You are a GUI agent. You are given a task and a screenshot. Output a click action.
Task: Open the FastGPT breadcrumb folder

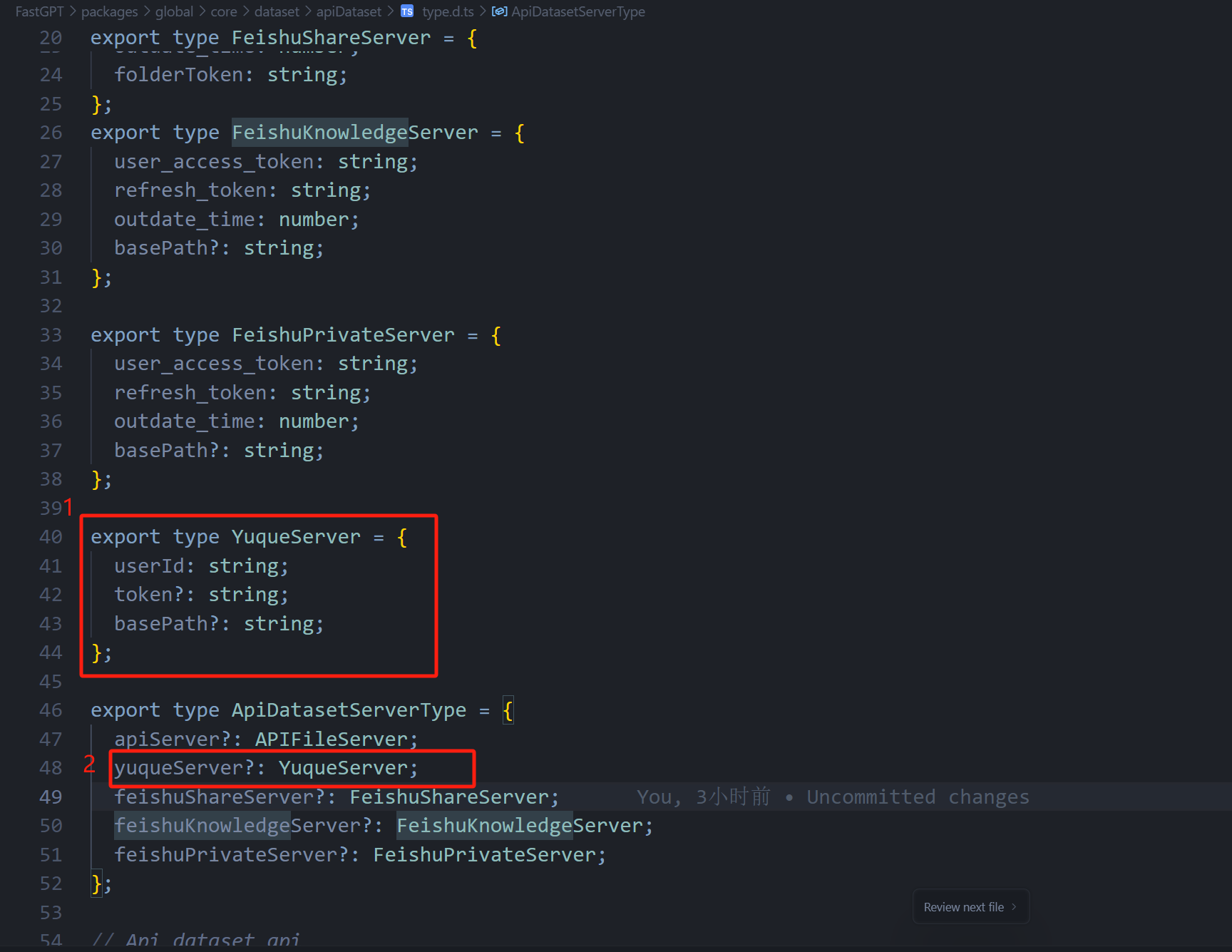click(39, 11)
